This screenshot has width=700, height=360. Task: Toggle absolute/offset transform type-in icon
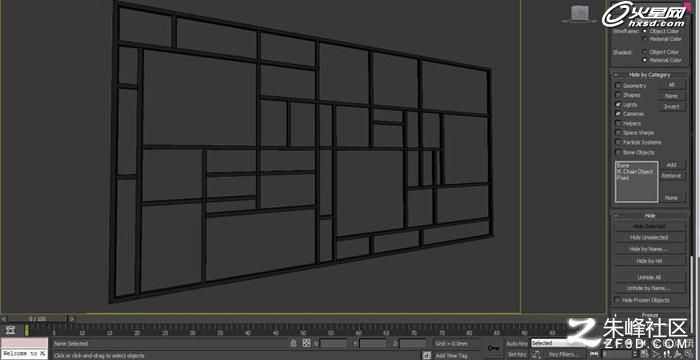click(x=306, y=343)
